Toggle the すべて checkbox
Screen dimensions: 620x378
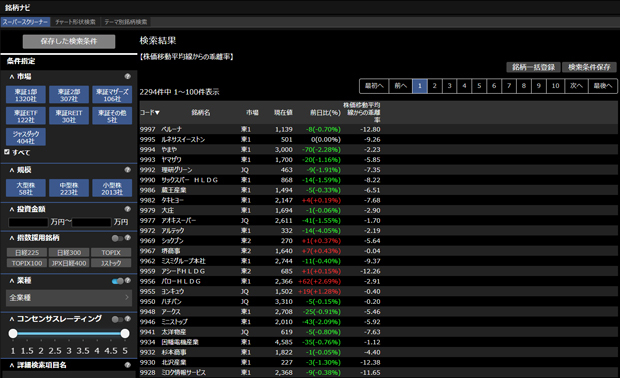(x=7, y=152)
